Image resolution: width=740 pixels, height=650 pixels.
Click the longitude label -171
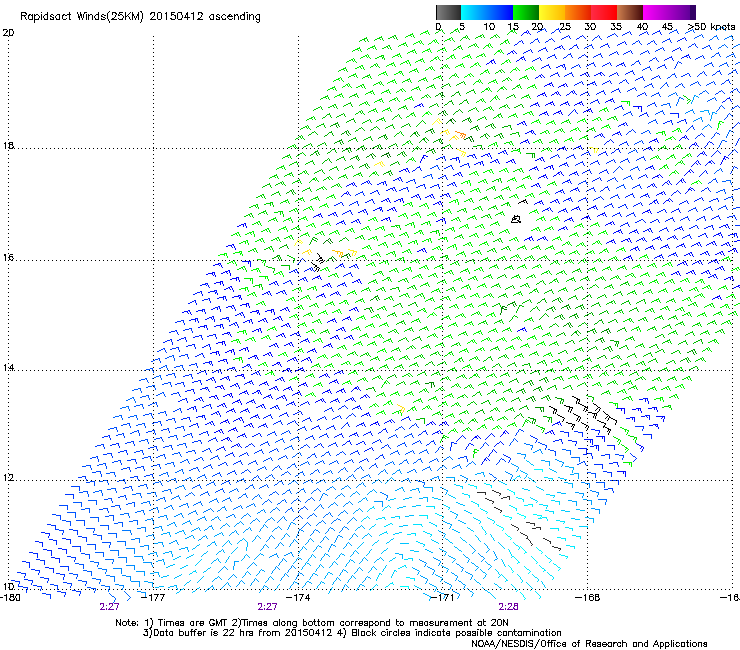coord(443,598)
